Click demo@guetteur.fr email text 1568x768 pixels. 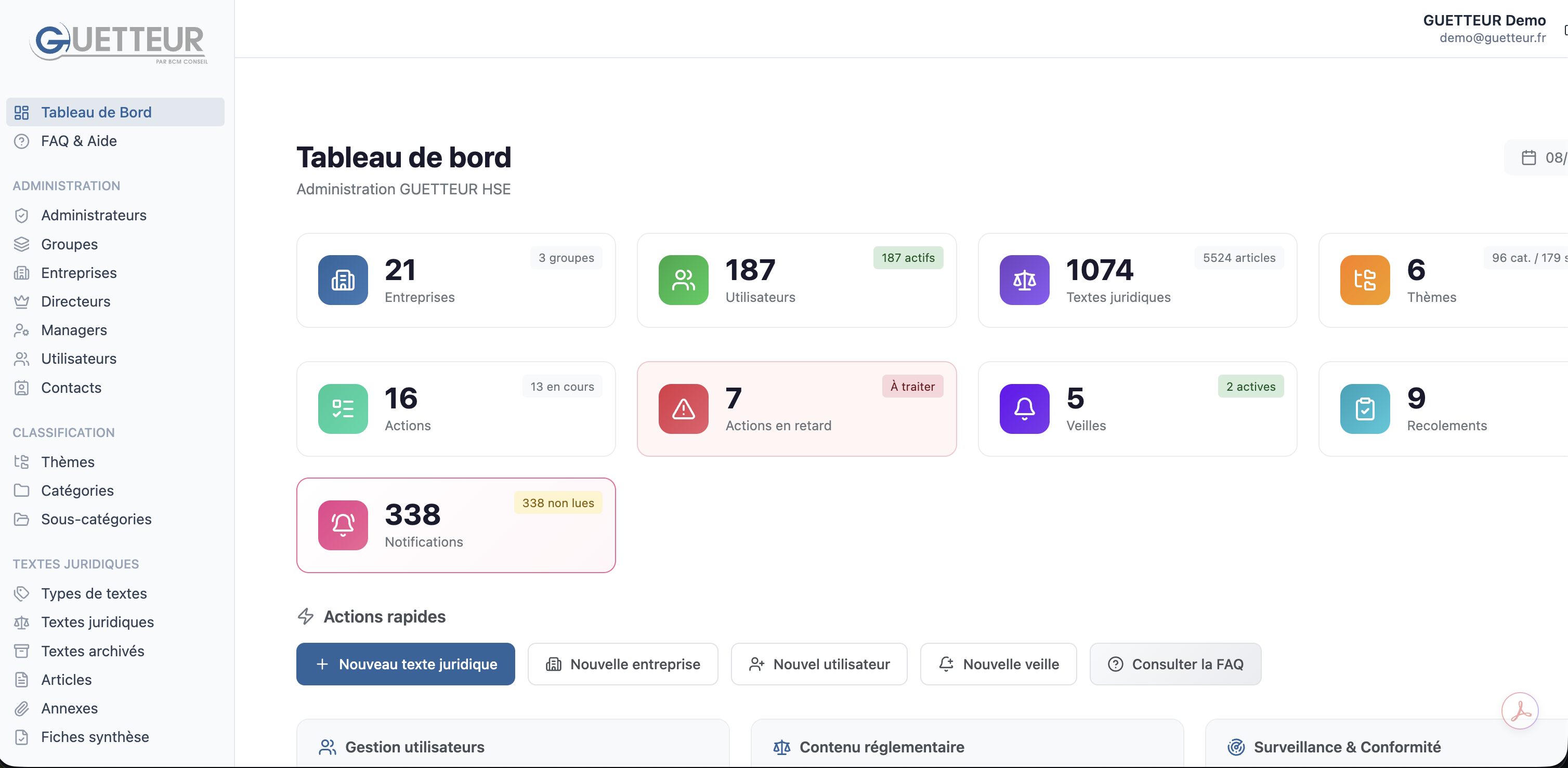tap(1492, 38)
